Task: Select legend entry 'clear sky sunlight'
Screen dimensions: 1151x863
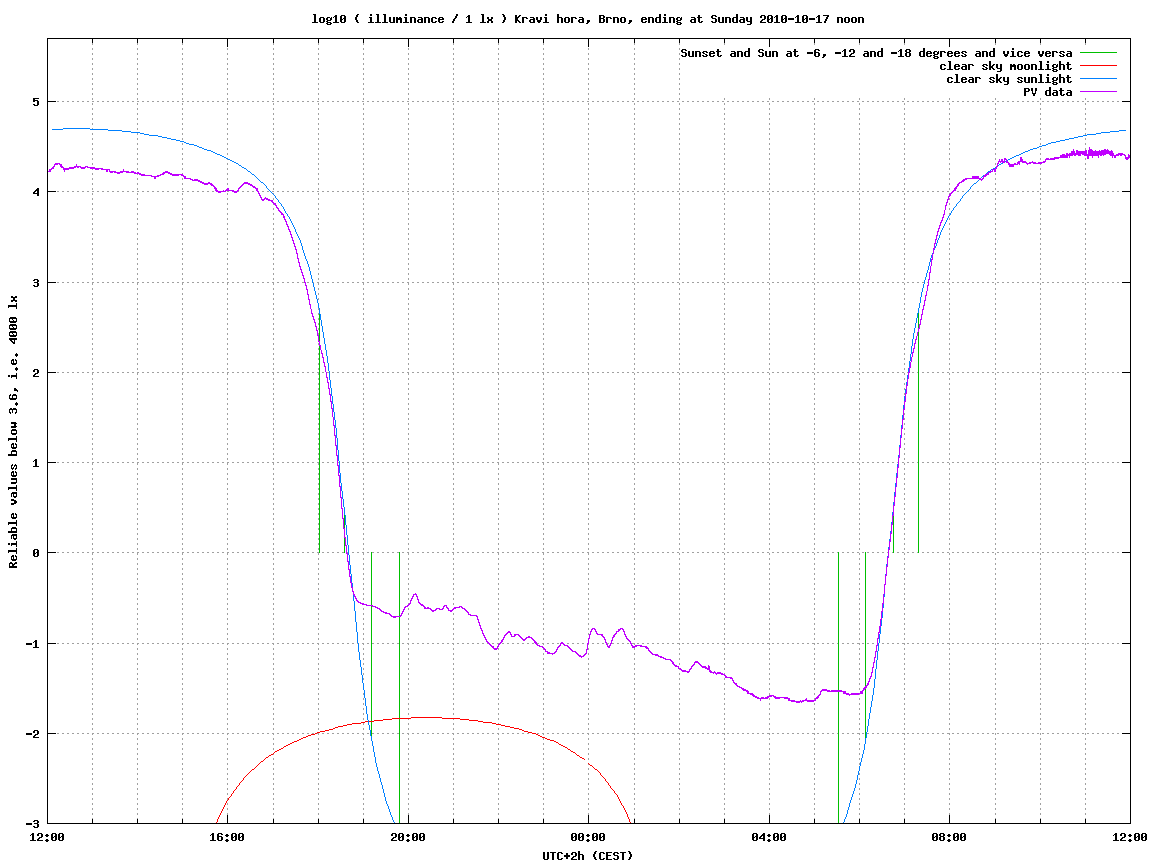Action: pyautogui.click(x=1009, y=79)
